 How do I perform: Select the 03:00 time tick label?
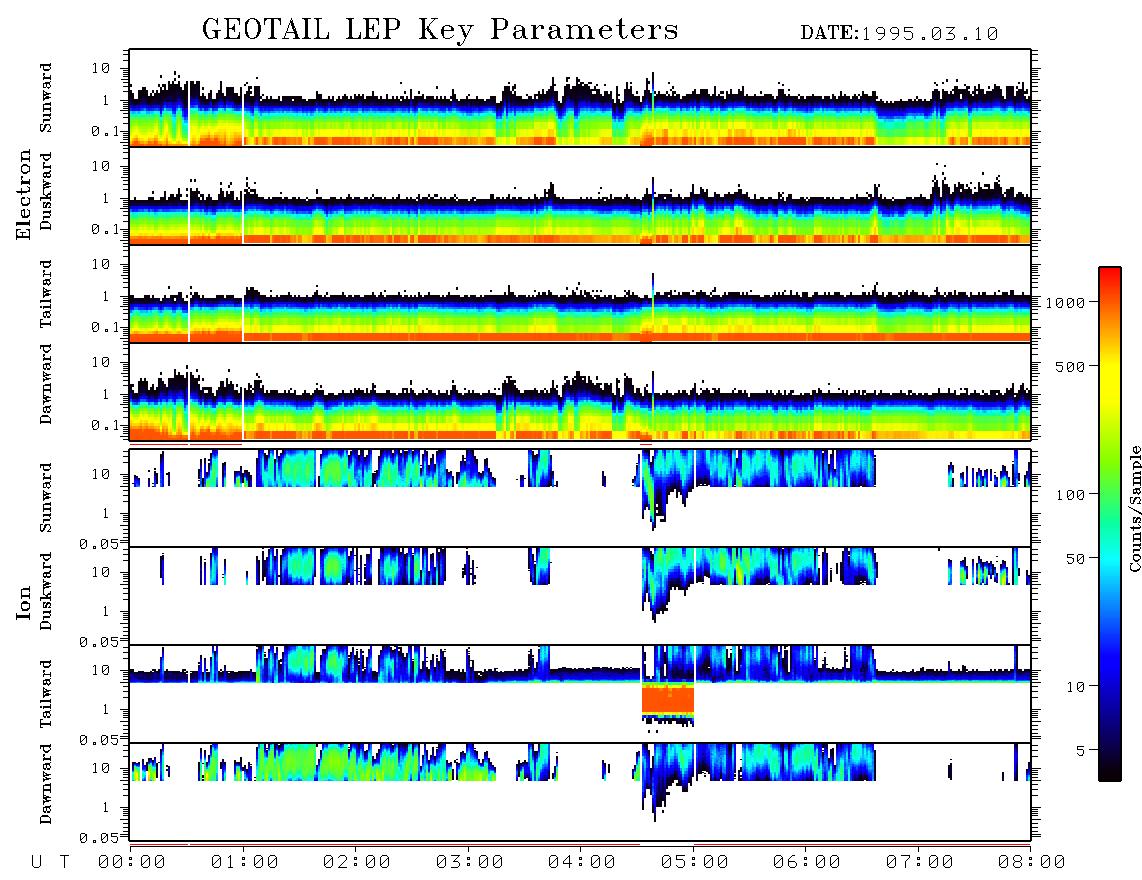pyautogui.click(x=470, y=863)
